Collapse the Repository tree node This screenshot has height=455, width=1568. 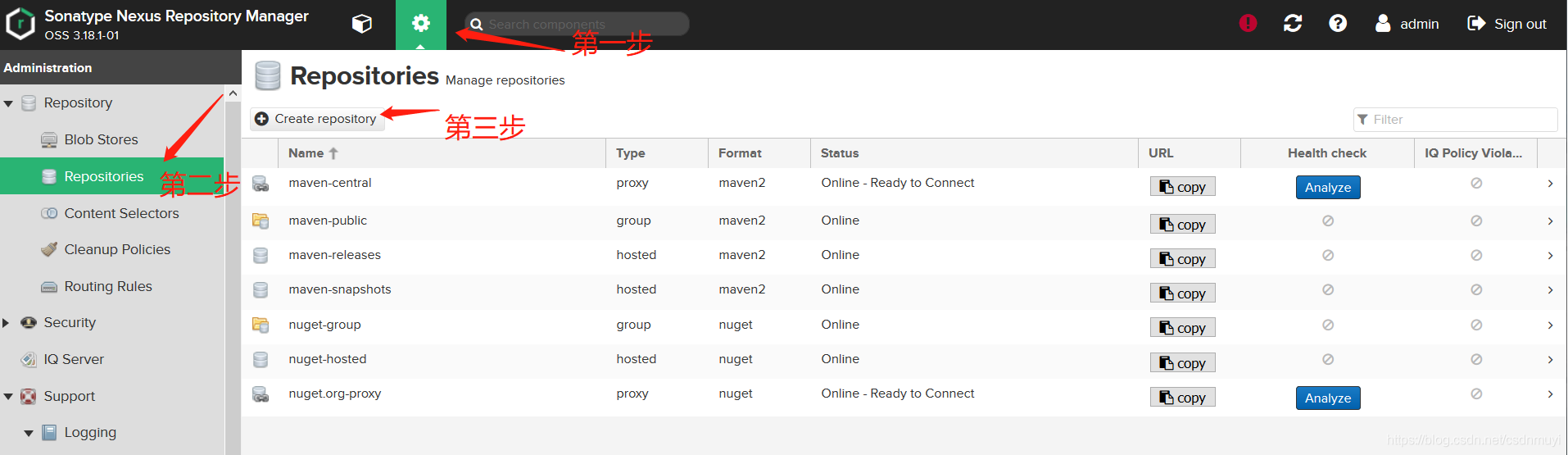pos(8,104)
